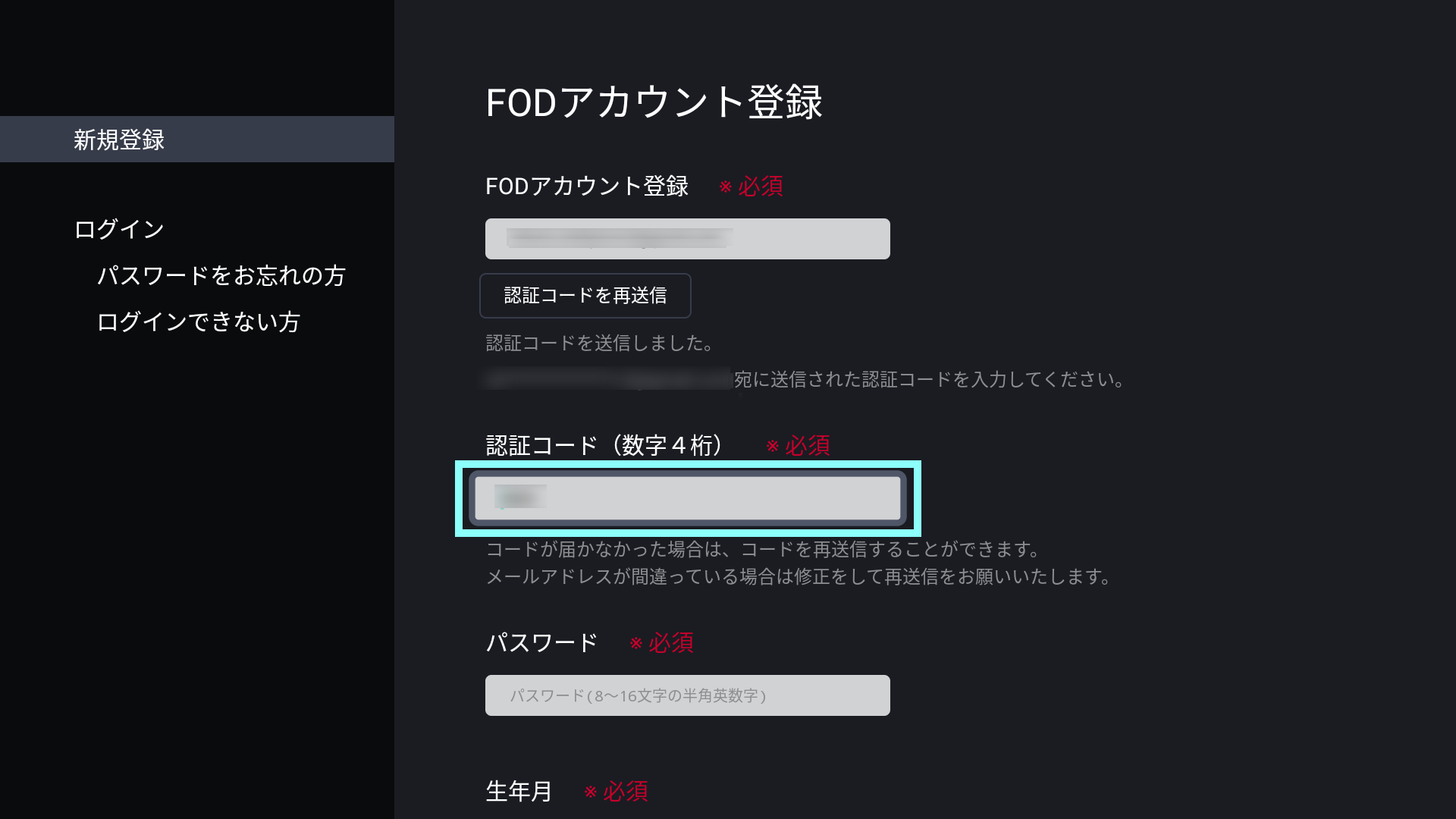Select the 新規登録 sidebar item

(119, 140)
